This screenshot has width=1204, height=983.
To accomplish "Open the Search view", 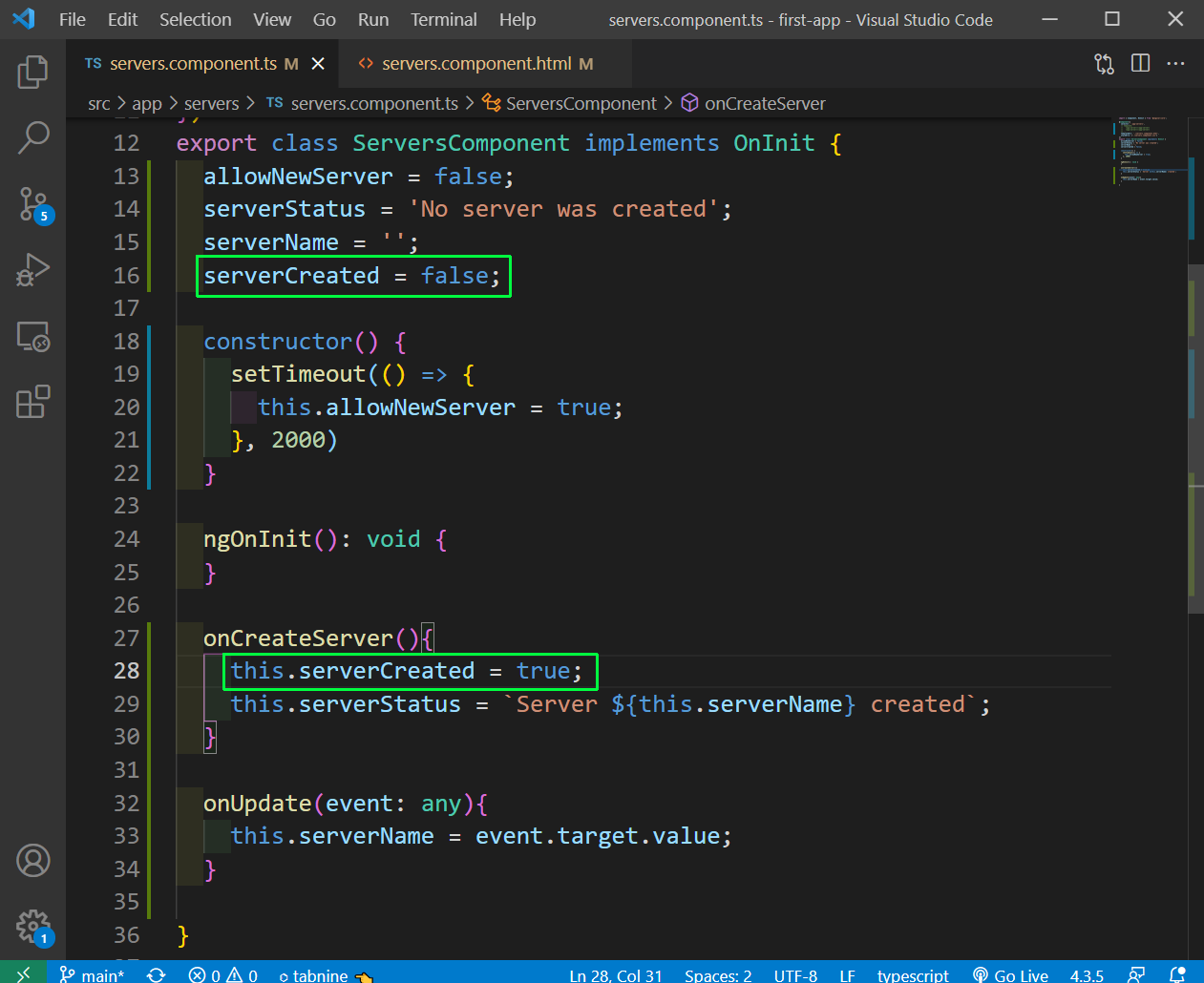I will click(x=32, y=137).
